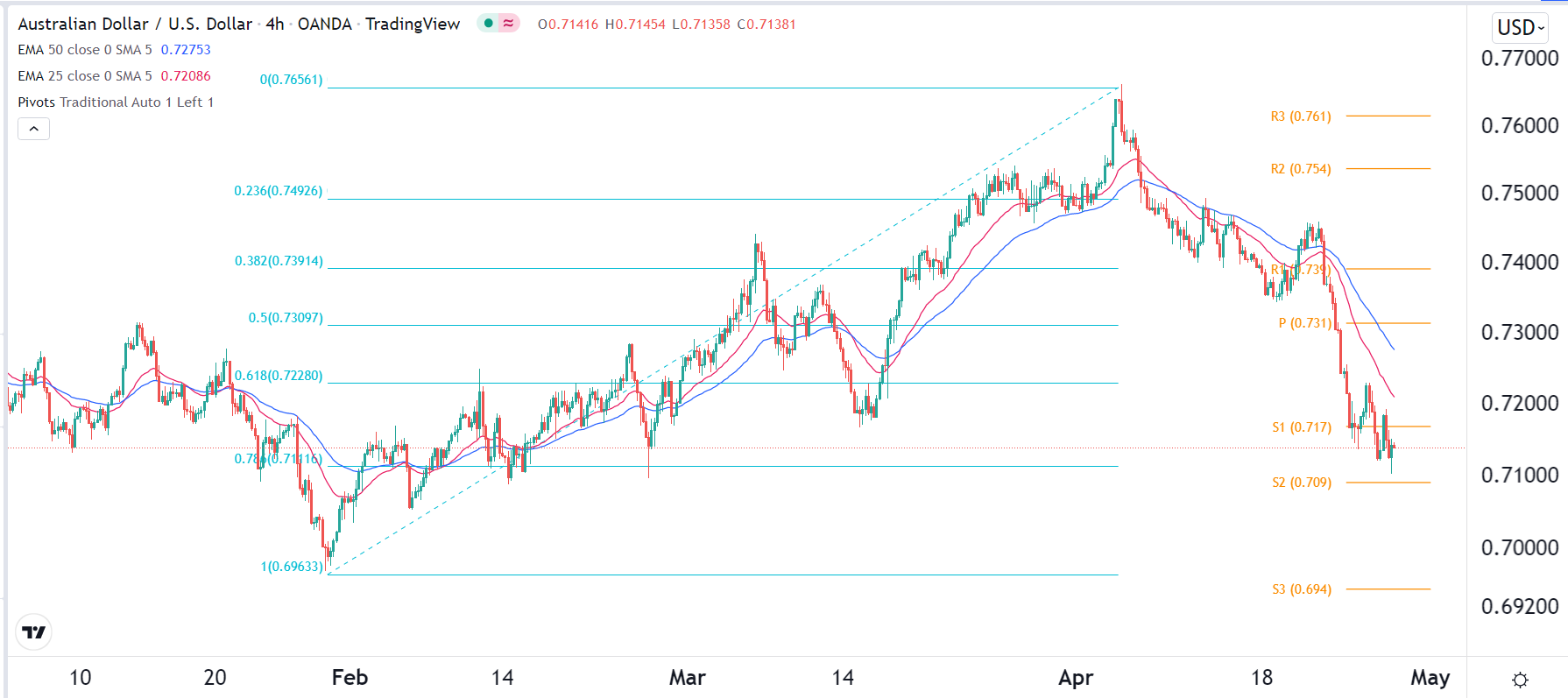Click the green market status dot
This screenshot has width=1568, height=698.
pyautogui.click(x=489, y=24)
